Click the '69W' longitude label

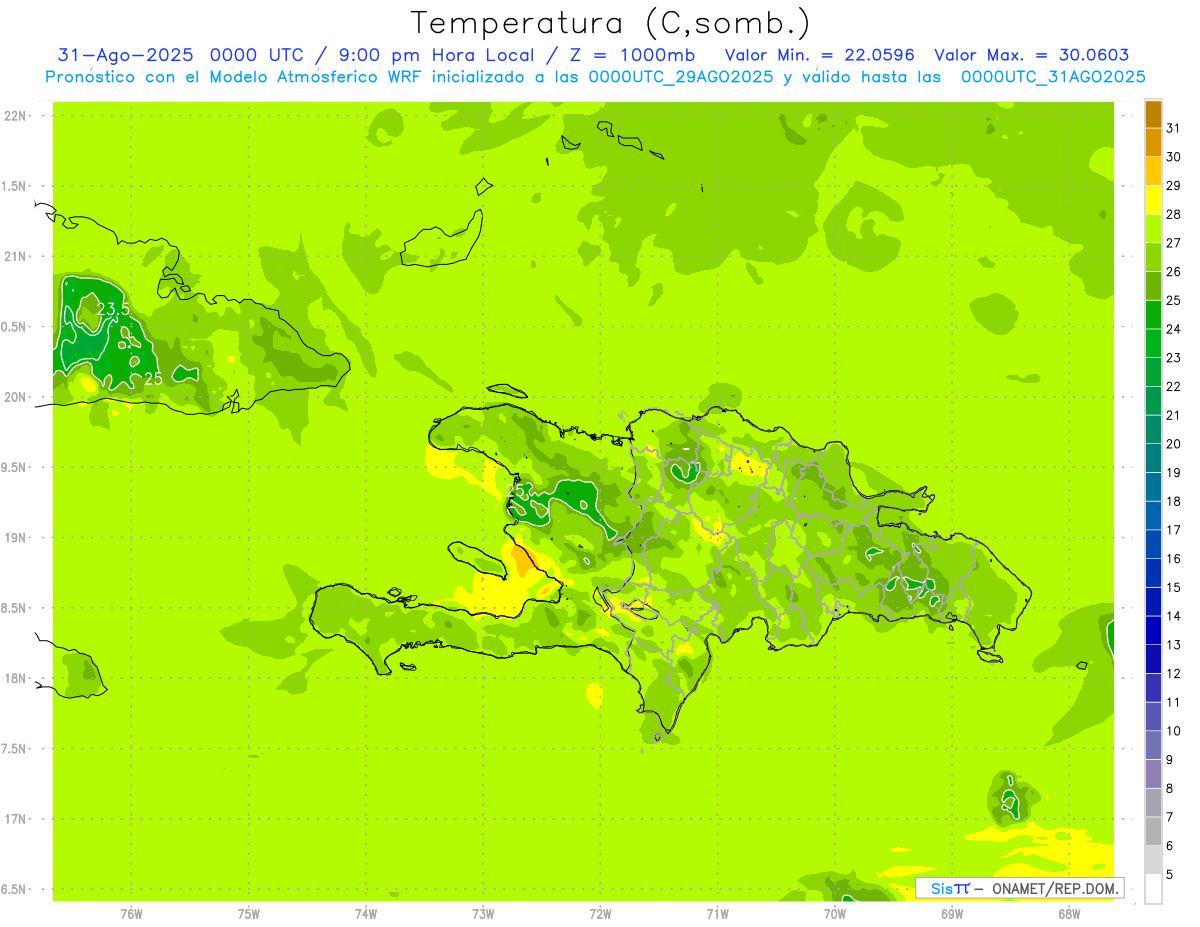951,913
